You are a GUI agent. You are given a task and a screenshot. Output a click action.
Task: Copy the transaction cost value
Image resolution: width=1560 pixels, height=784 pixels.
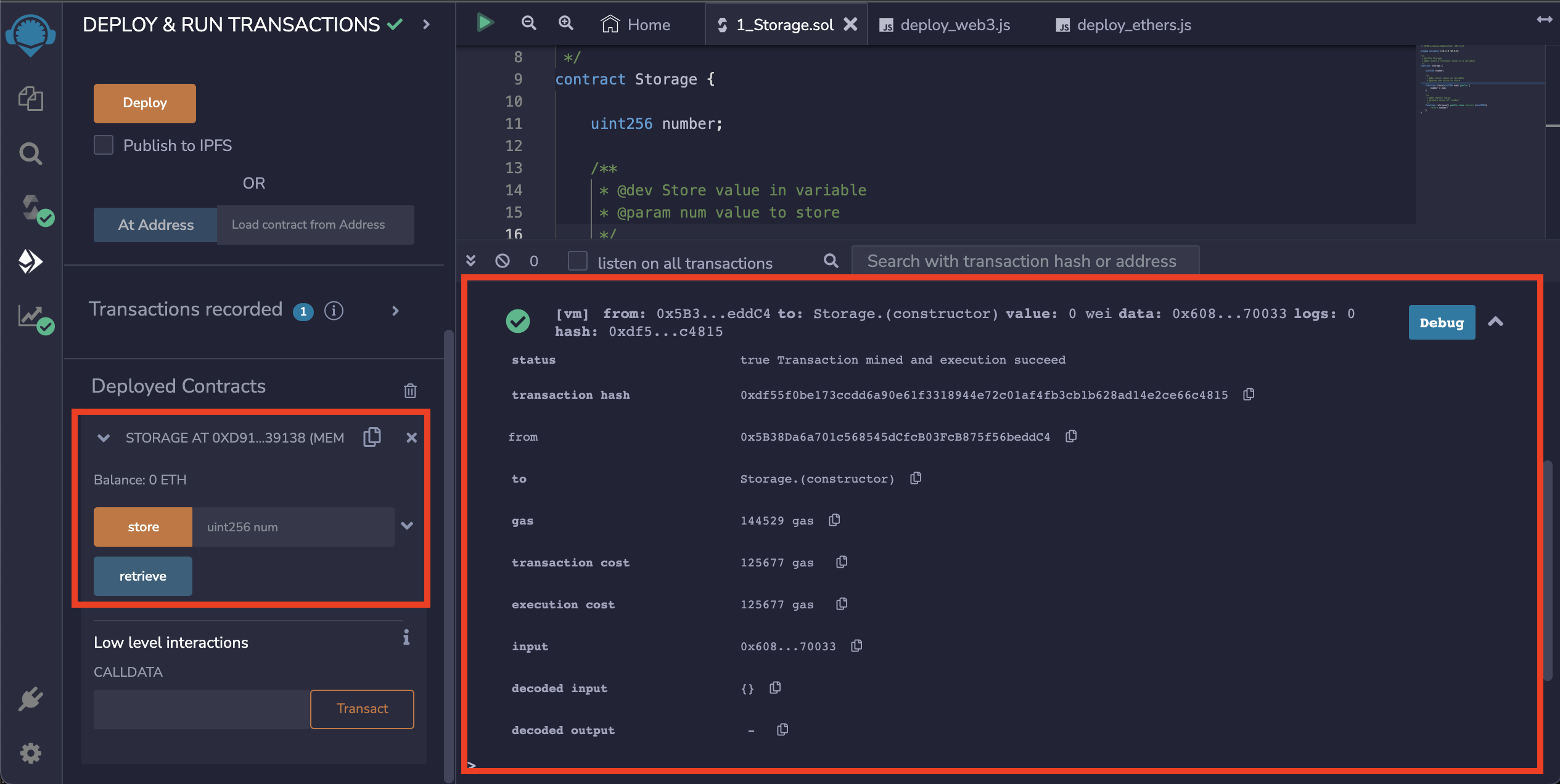pos(842,561)
